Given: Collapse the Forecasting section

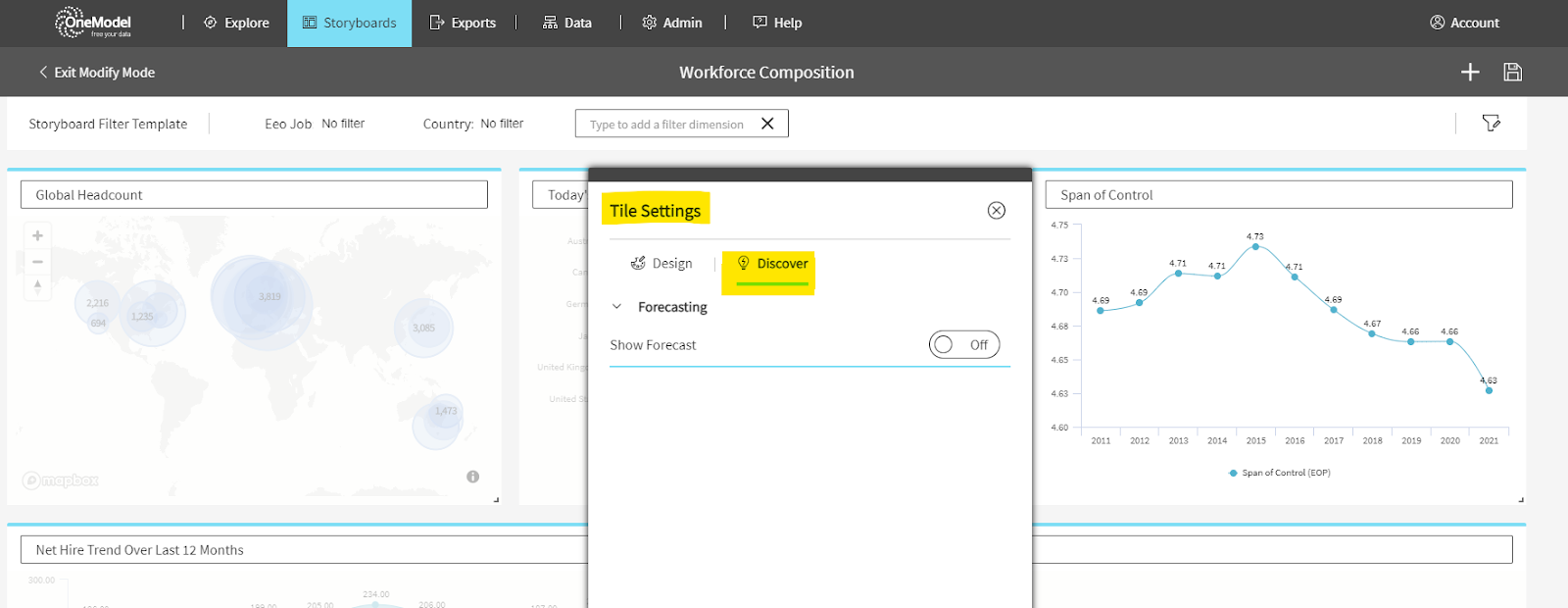Looking at the screenshot, I should click(x=616, y=307).
